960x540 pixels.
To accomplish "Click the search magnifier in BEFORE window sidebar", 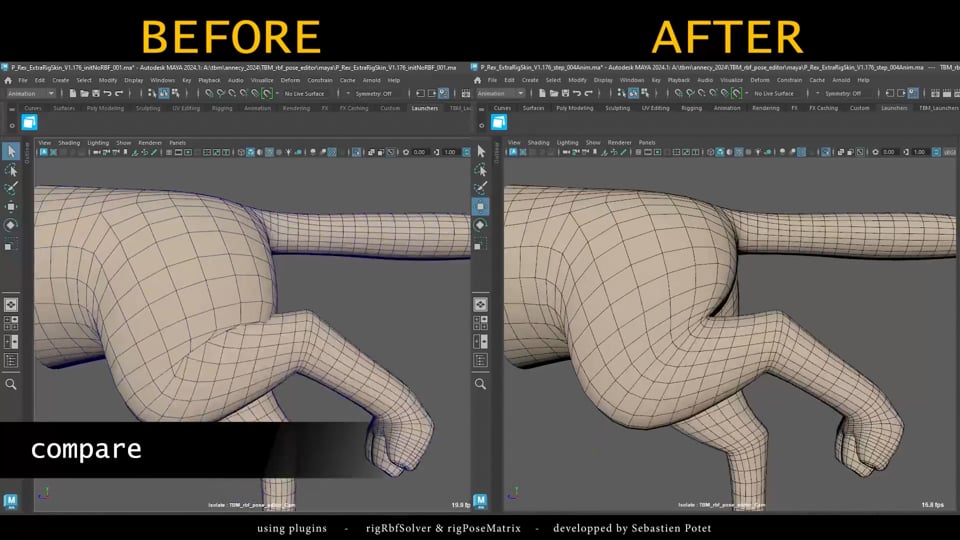I will pyautogui.click(x=11, y=384).
